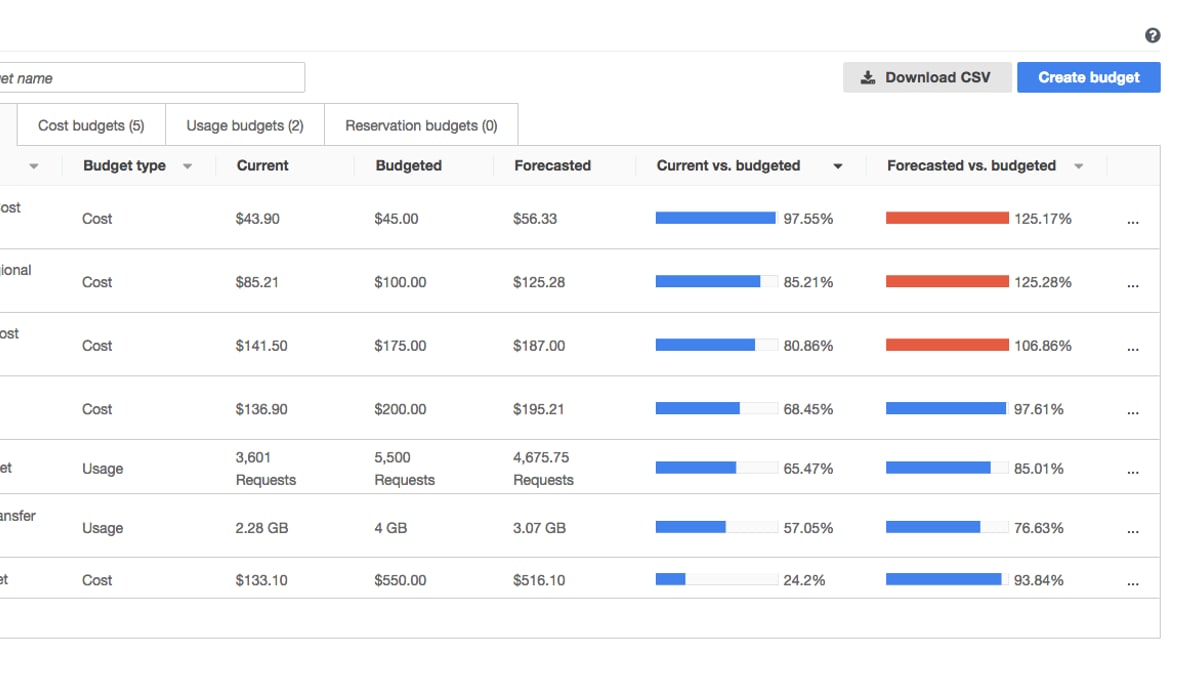The height and width of the screenshot is (675, 1200).
Task: Click the 106.86% forecasted percentage
Action: pyautogui.click(x=1043, y=346)
